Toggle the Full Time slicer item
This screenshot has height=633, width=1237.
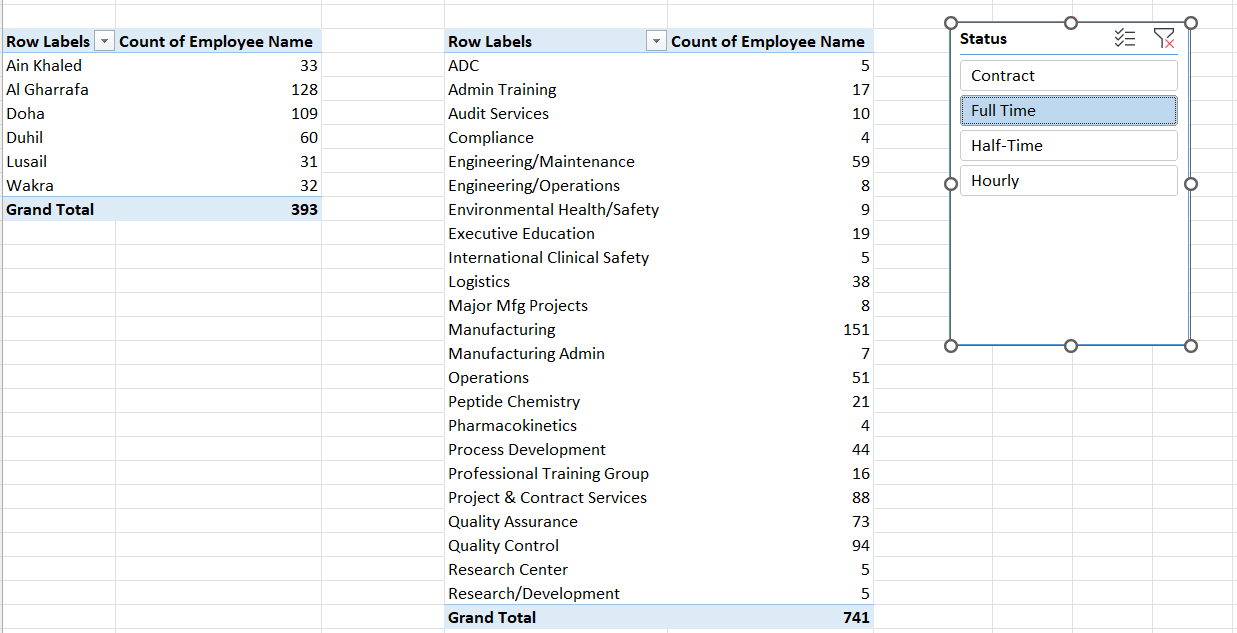coord(1069,111)
